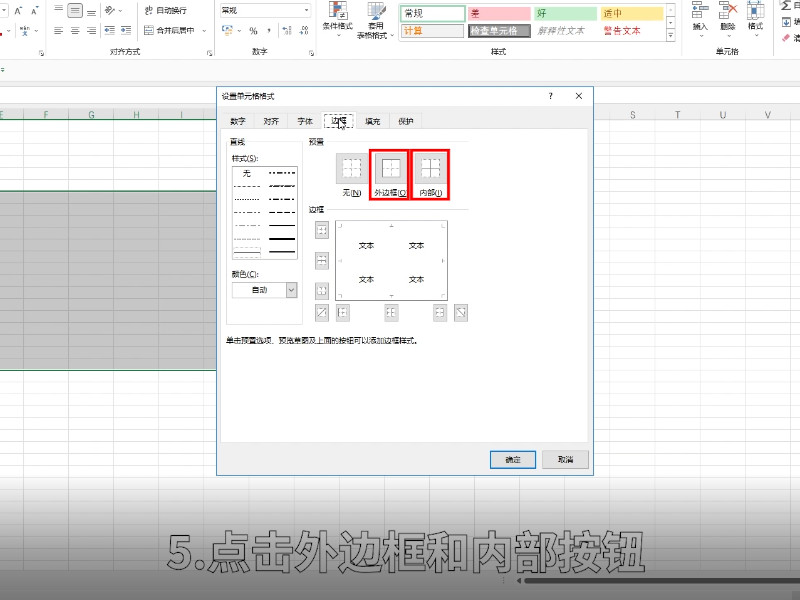Click the middle align icon
The image size is (800, 600).
(x=75, y=10)
